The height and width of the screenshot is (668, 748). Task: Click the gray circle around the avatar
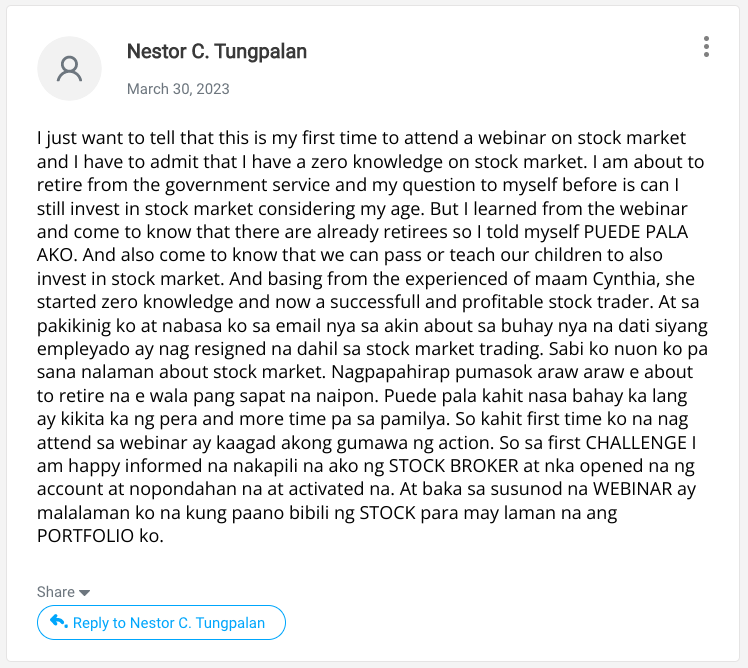tap(70, 69)
